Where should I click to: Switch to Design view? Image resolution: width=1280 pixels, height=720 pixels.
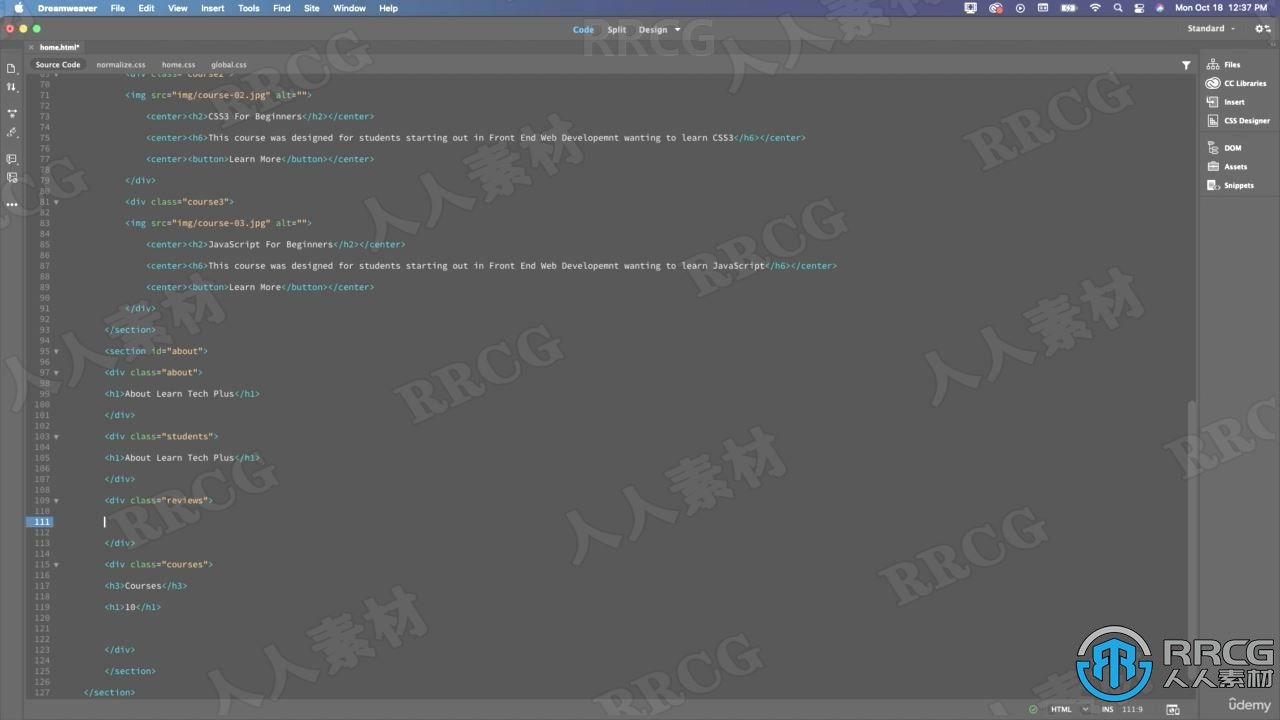pyautogui.click(x=653, y=29)
